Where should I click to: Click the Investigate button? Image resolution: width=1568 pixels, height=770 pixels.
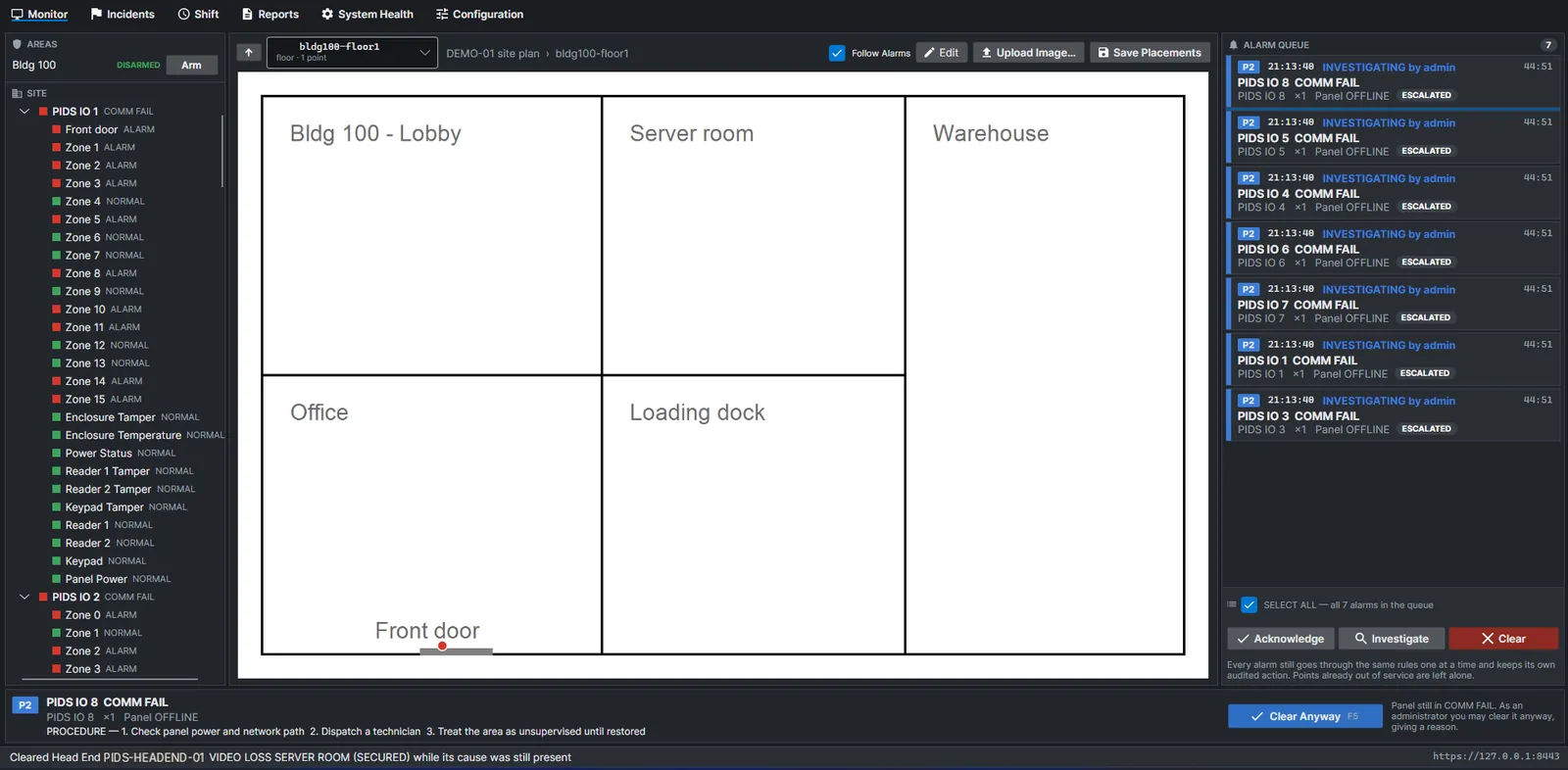coord(1392,639)
